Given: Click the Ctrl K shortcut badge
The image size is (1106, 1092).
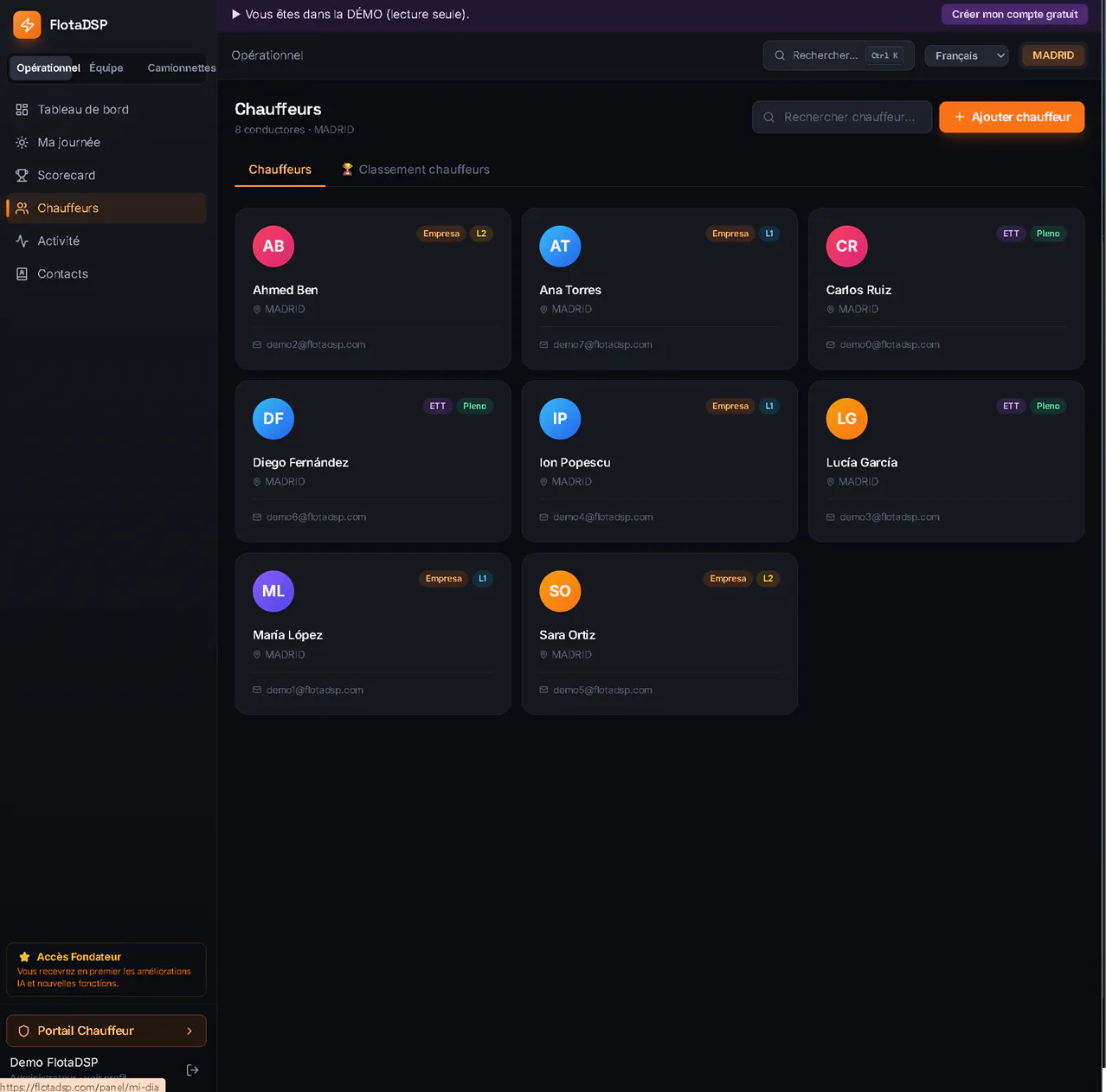Looking at the screenshot, I should (x=884, y=55).
